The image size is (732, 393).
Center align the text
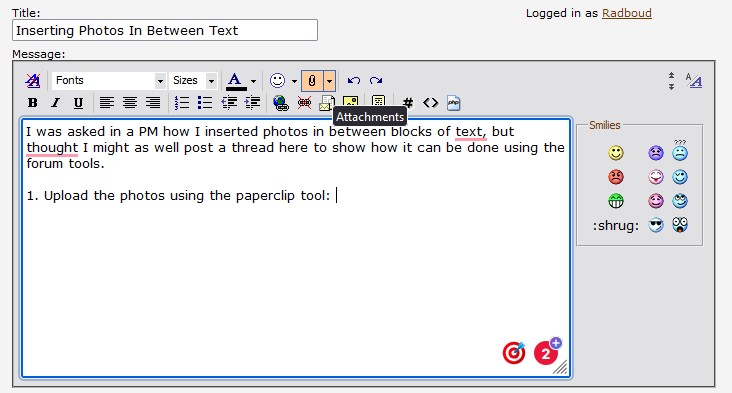click(x=130, y=103)
